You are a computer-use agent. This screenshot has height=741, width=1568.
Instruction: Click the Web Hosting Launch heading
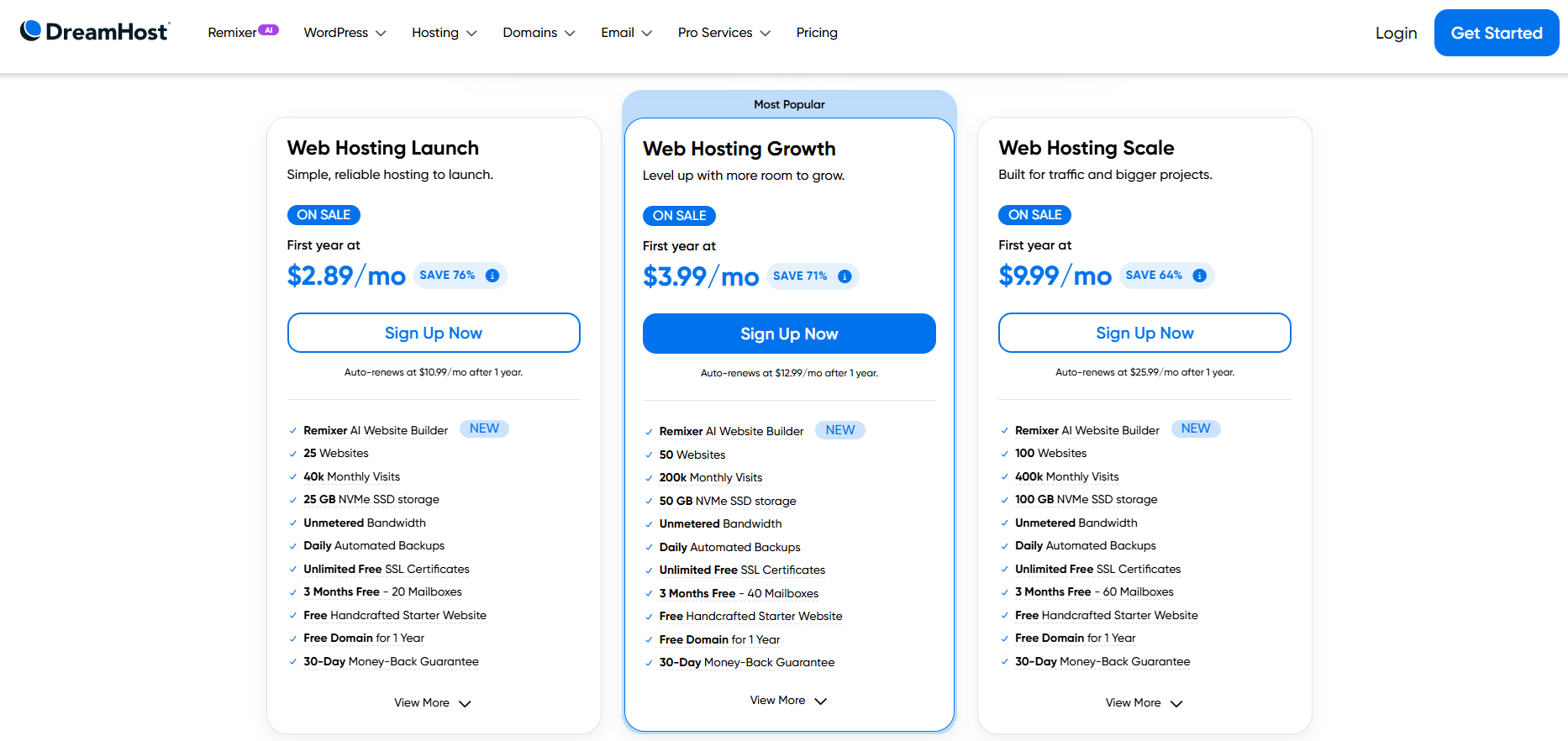tap(382, 148)
